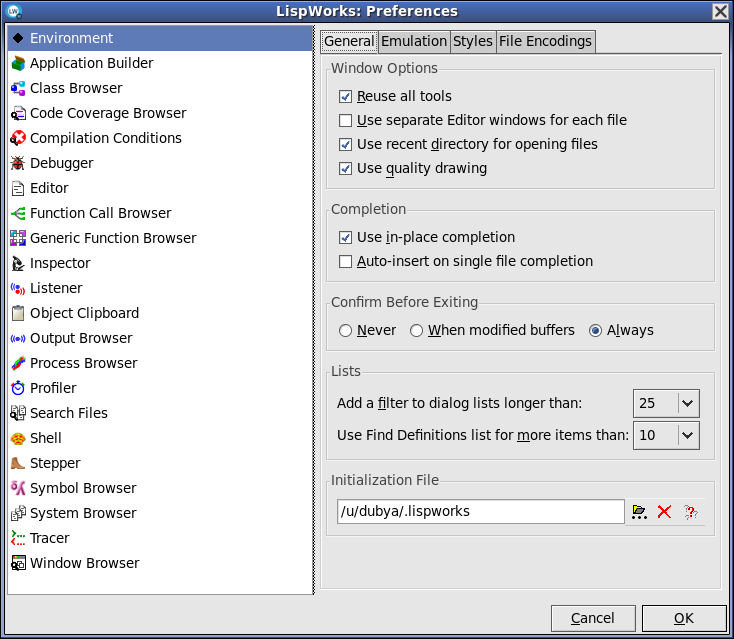Click the initialization file path field
This screenshot has height=639, width=734.
click(480, 511)
